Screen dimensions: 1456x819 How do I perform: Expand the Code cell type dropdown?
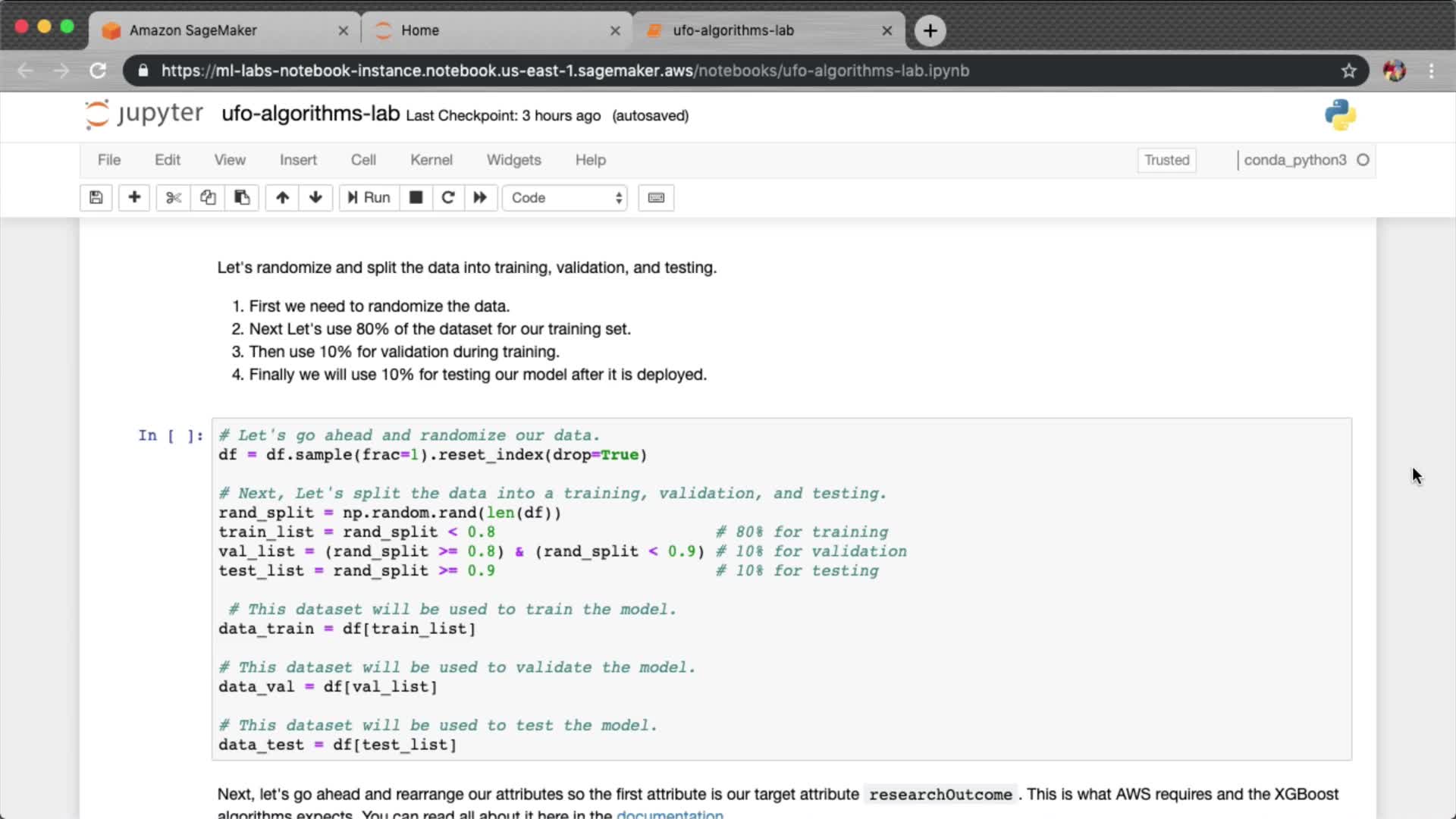(x=565, y=198)
